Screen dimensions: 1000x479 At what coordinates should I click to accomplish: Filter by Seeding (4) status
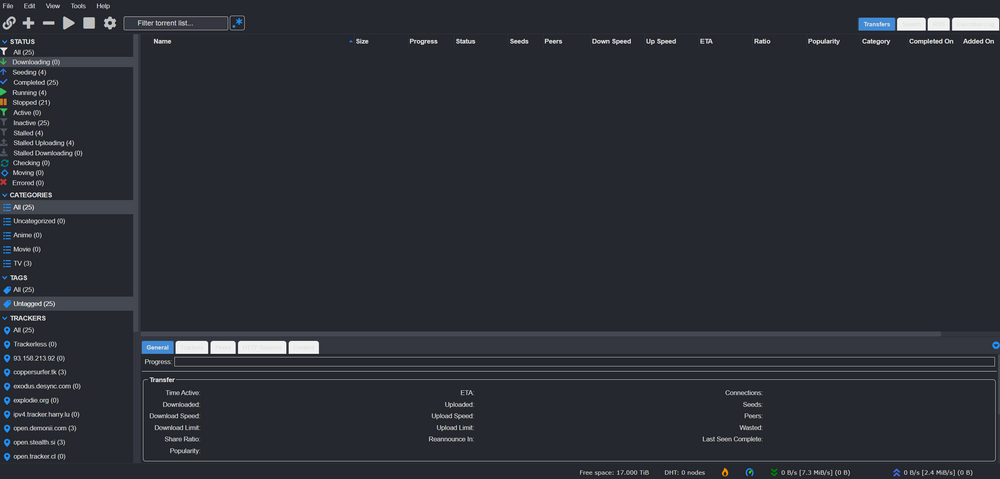coord(66,73)
